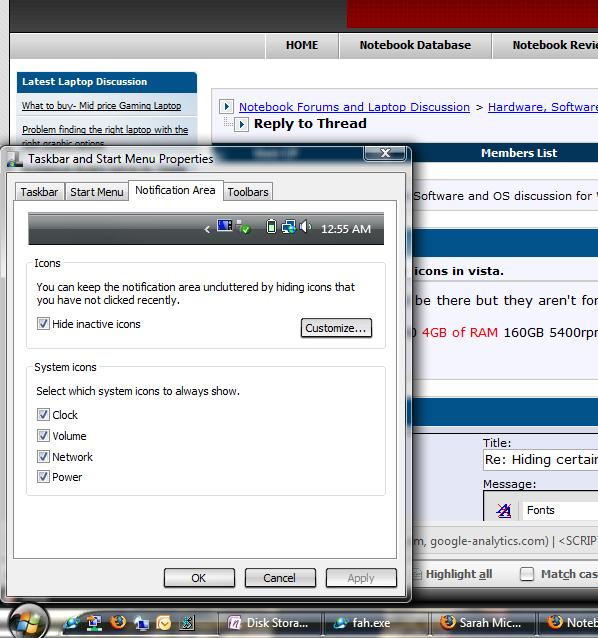Close the Taskbar and Start Menu Properties dialog
This screenshot has height=638, width=598.
click(x=384, y=153)
